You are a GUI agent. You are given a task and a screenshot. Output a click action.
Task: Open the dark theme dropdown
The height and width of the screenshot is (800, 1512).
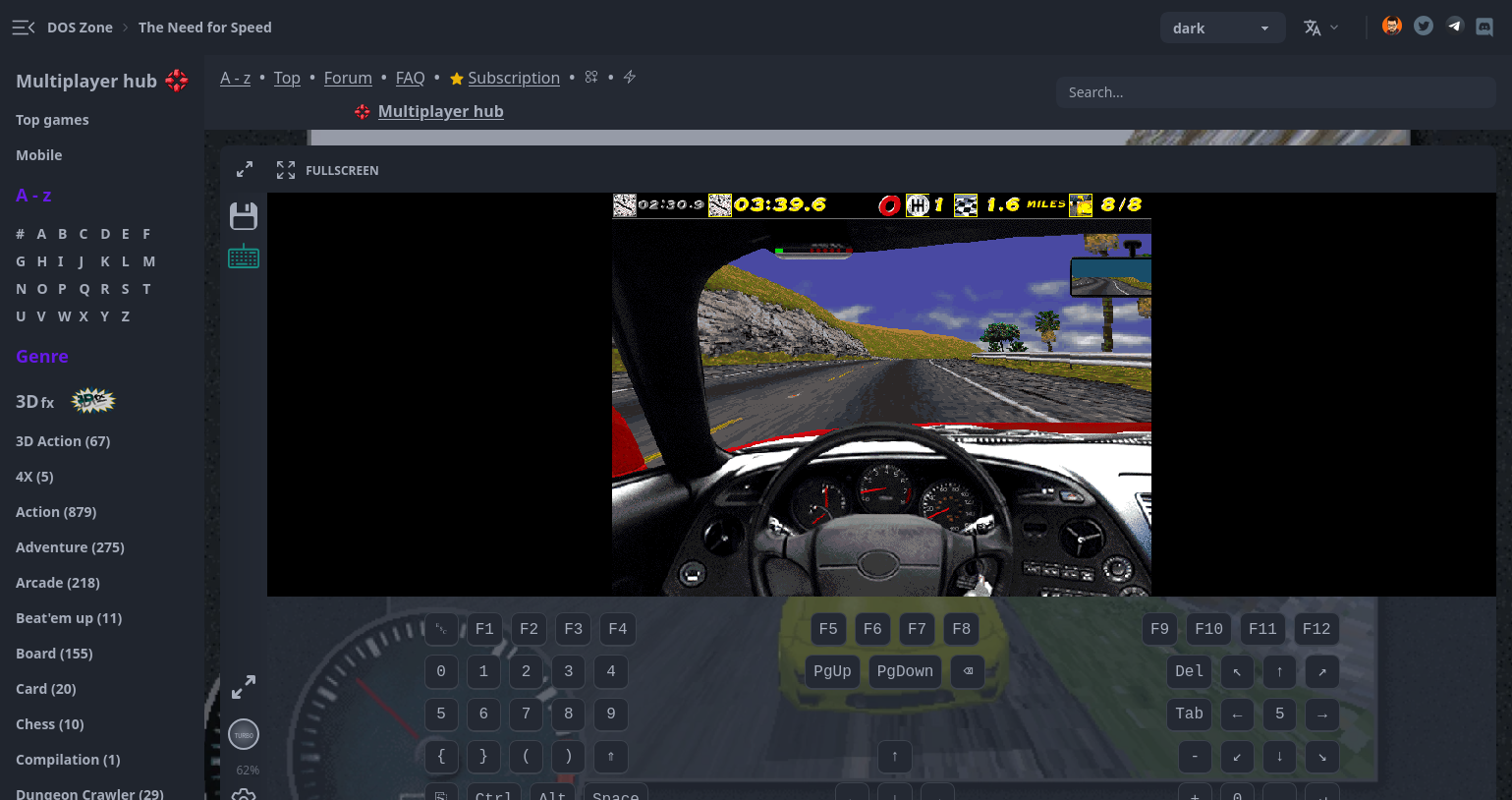[x=1221, y=29]
